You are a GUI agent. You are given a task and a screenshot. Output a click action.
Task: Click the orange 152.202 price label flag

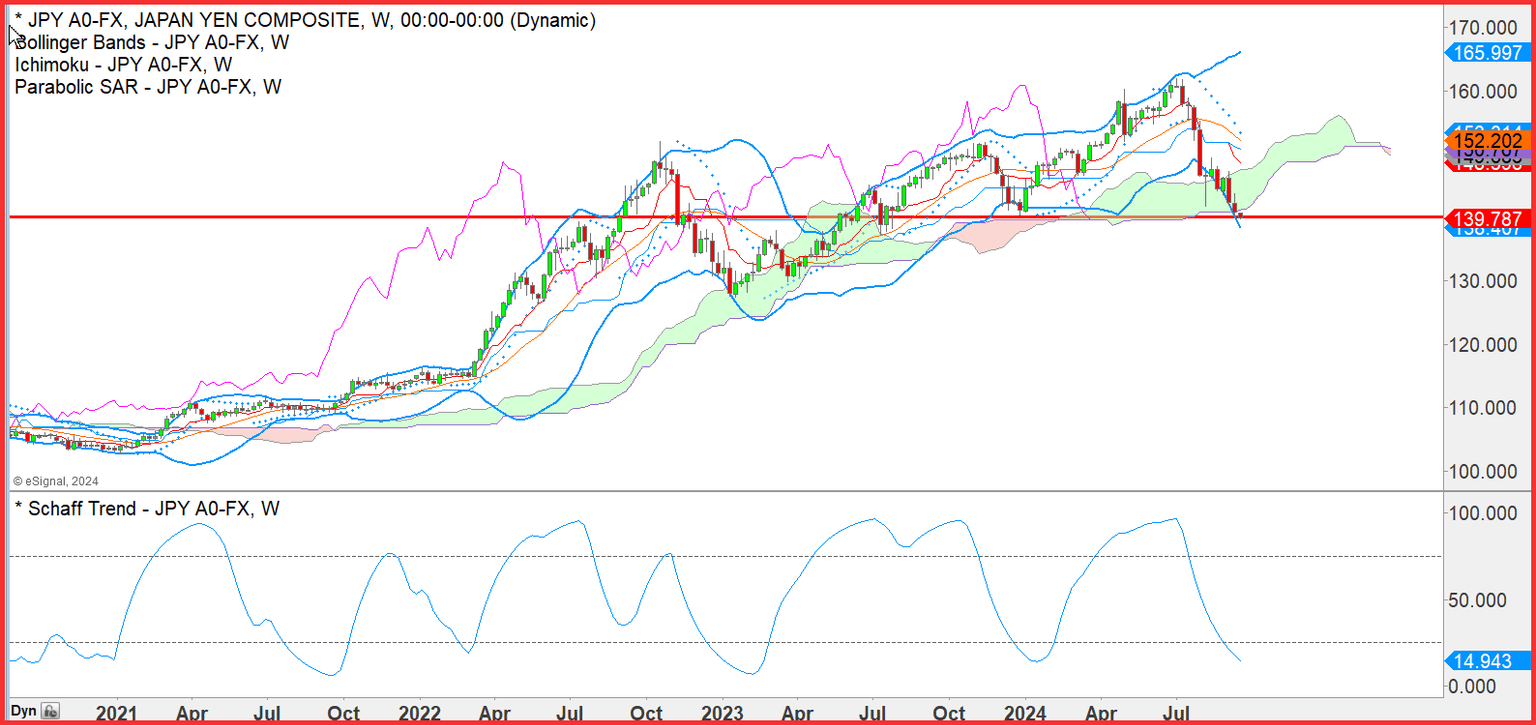click(1489, 141)
